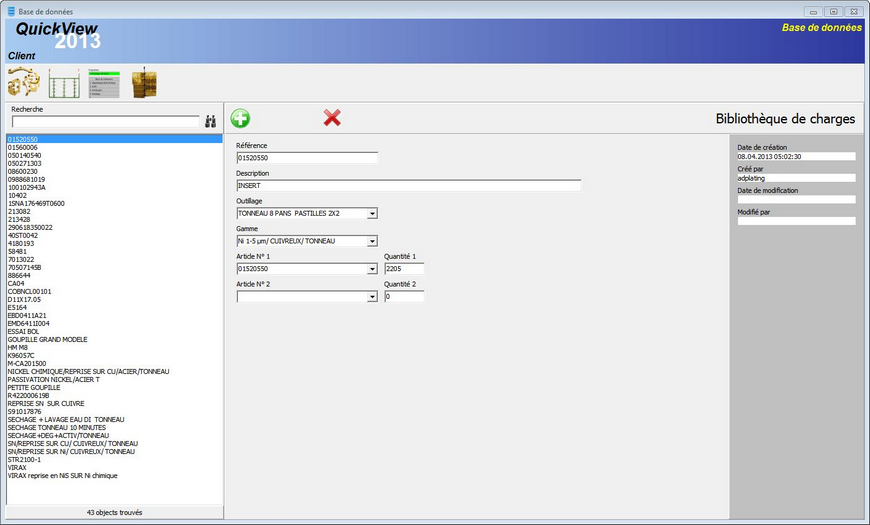Select NICKEL CHIMIQUE/REPRISE SUR CU/ACIER/TONNEAU entry
Viewport: 870px width, 525px height.
114,372
